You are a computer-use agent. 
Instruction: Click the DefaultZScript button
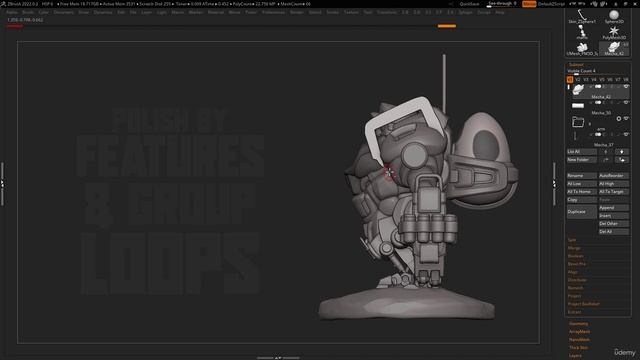click(x=551, y=4)
